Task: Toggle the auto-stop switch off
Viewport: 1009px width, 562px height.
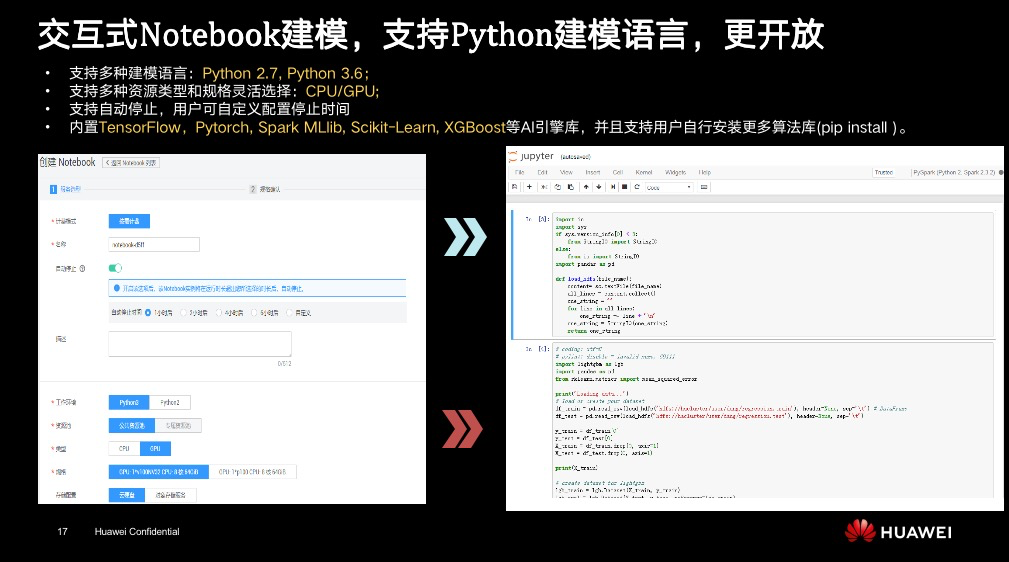Action: [x=115, y=268]
